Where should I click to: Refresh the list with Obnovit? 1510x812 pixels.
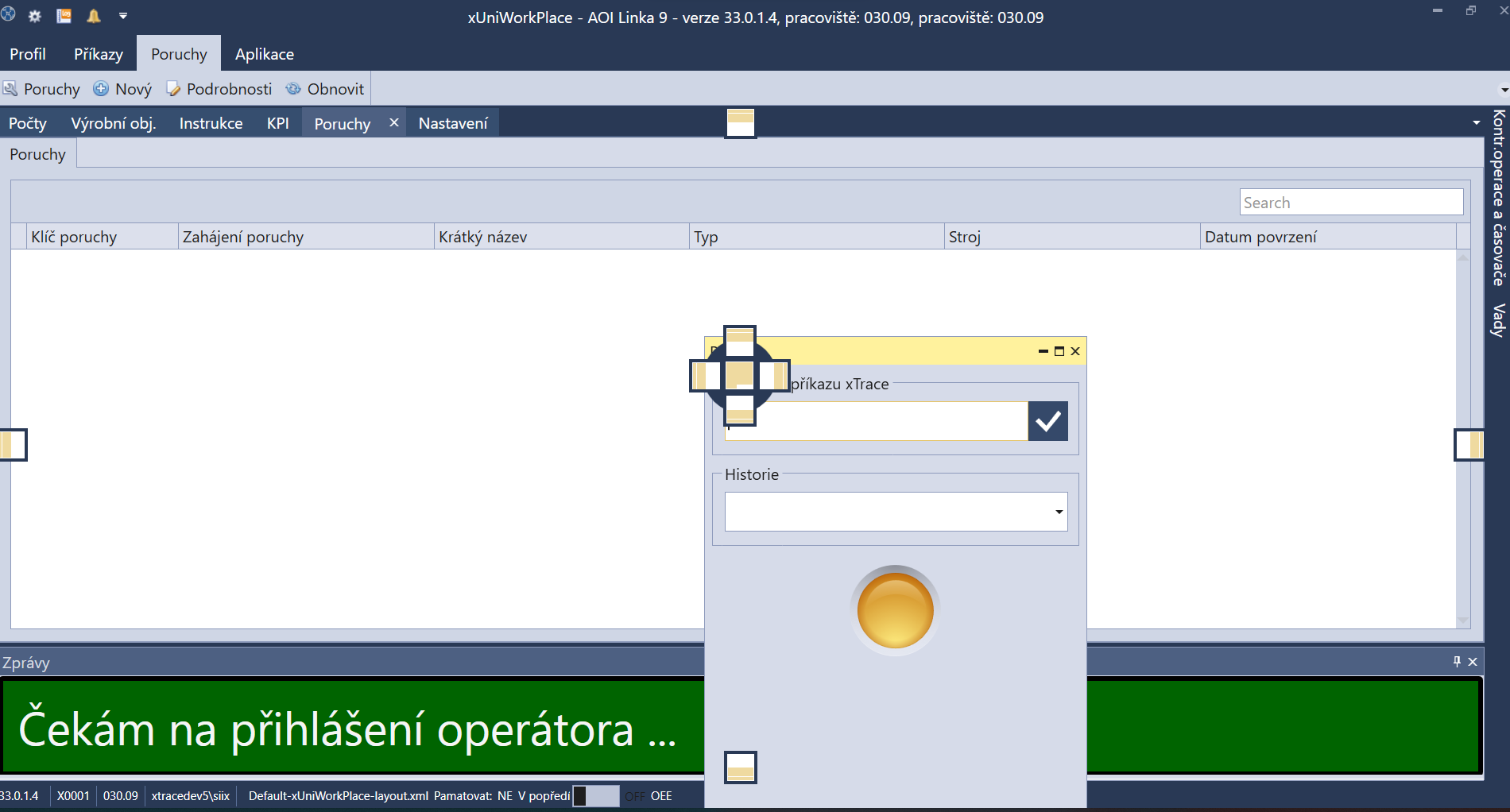coord(325,89)
